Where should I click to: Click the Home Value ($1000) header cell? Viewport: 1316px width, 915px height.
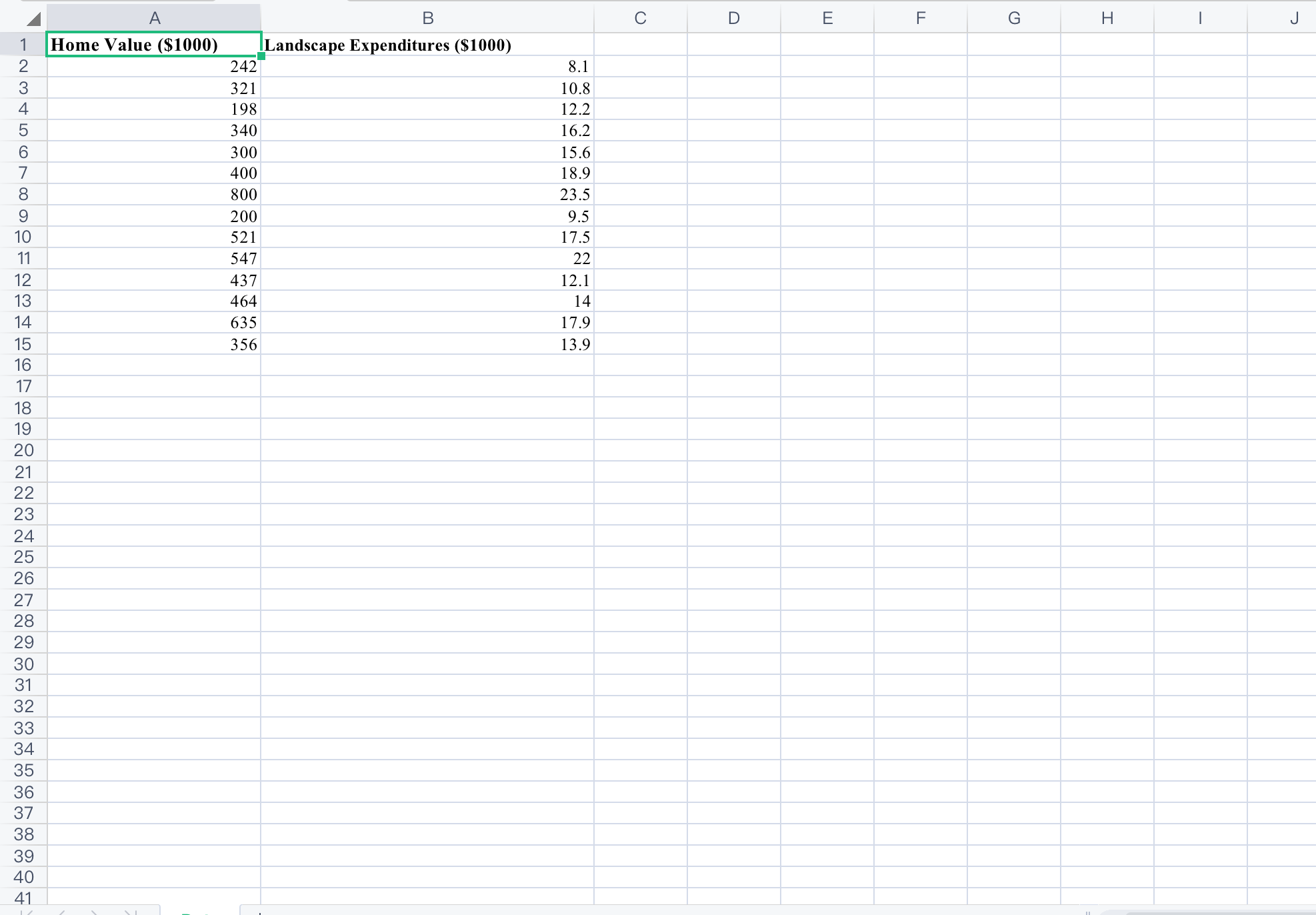154,45
